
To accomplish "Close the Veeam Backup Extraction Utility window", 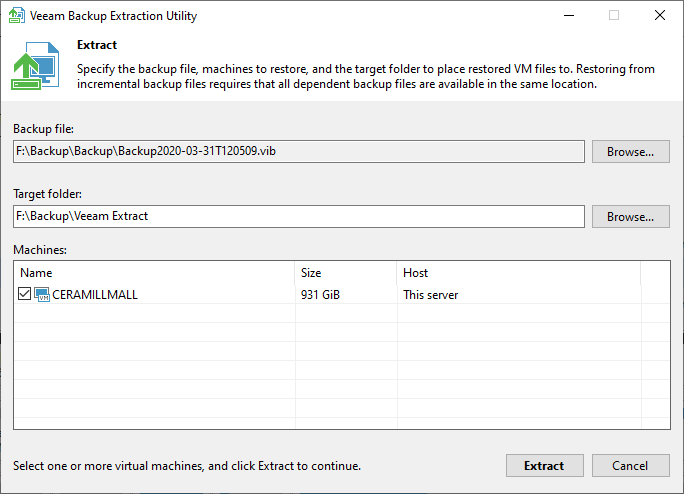I will [659, 16].
